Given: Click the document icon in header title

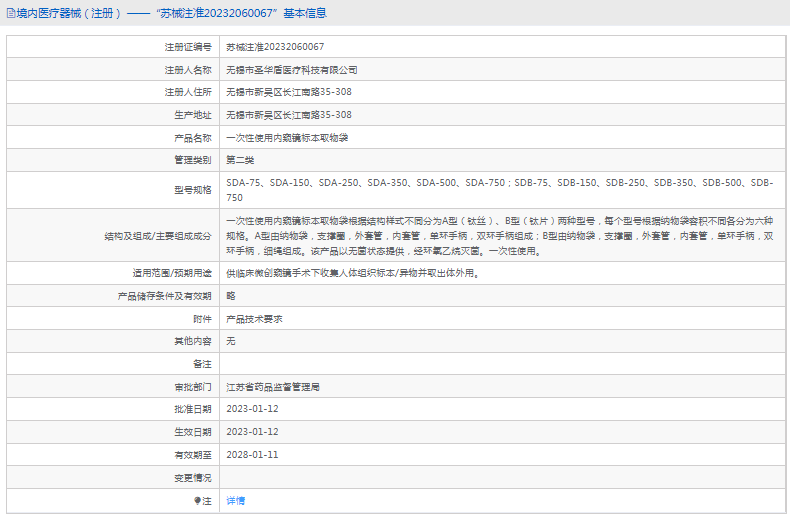Looking at the screenshot, I should tap(11, 14).
